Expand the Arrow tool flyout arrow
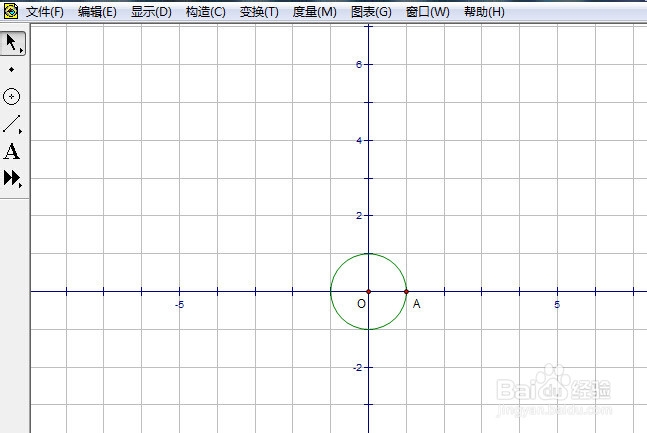Image resolution: width=647 pixels, height=433 pixels. click(x=21, y=50)
